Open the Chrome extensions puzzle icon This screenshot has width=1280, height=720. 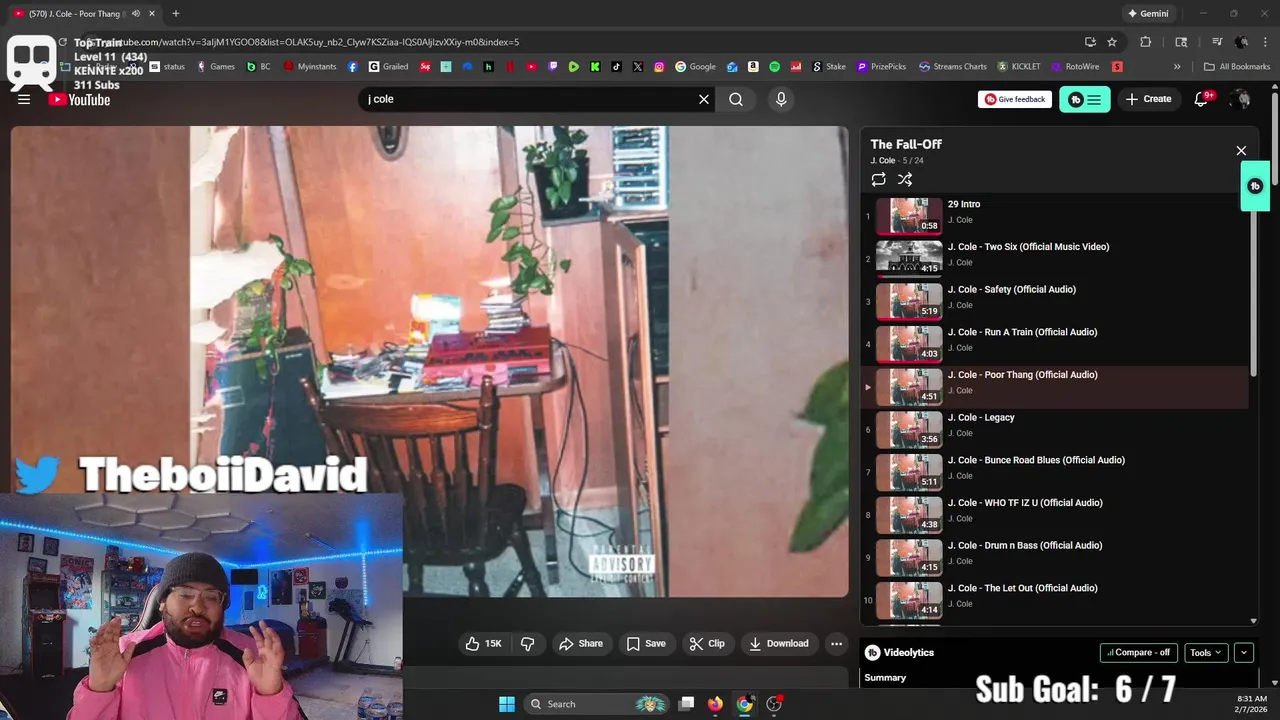[1146, 42]
